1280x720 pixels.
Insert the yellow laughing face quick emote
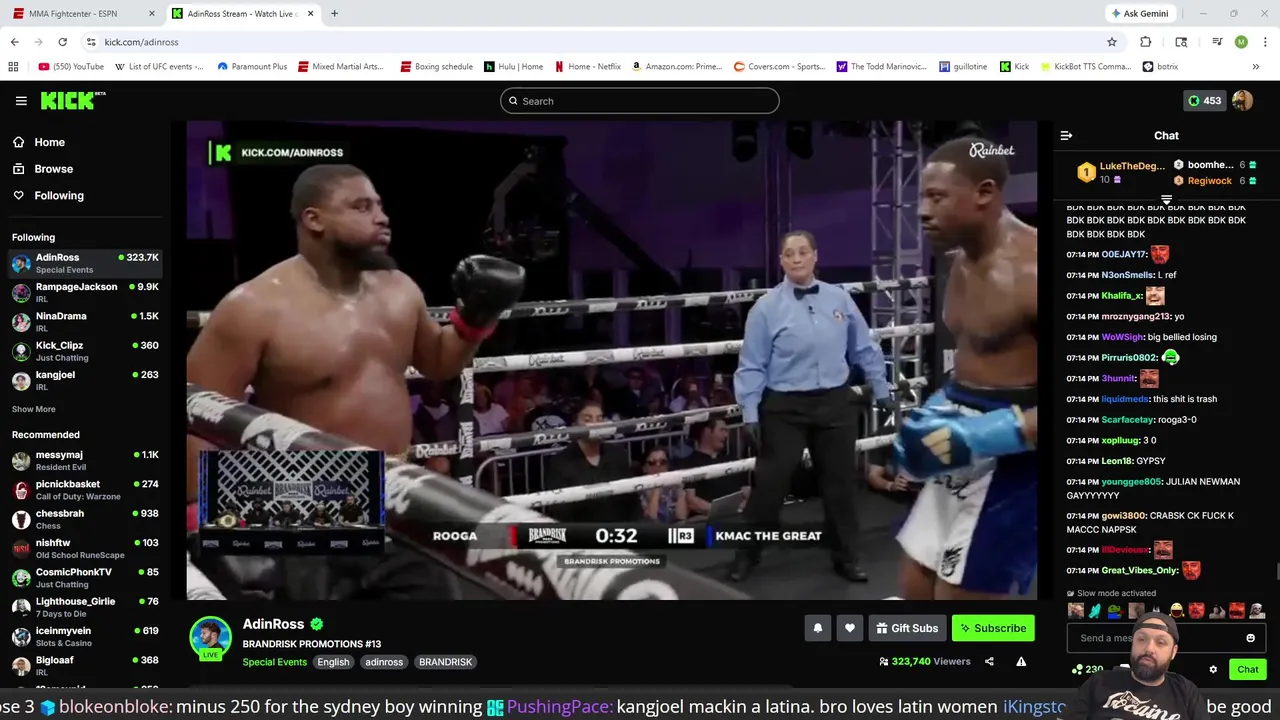tap(1176, 611)
